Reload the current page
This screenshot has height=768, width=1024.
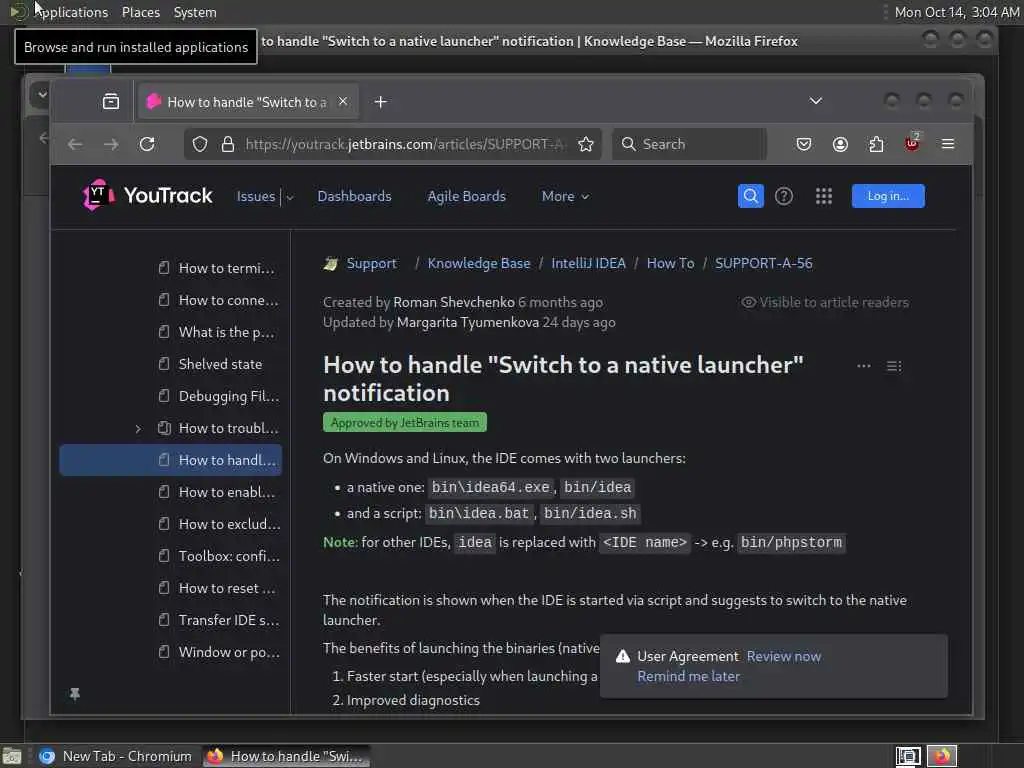pyautogui.click(x=147, y=144)
